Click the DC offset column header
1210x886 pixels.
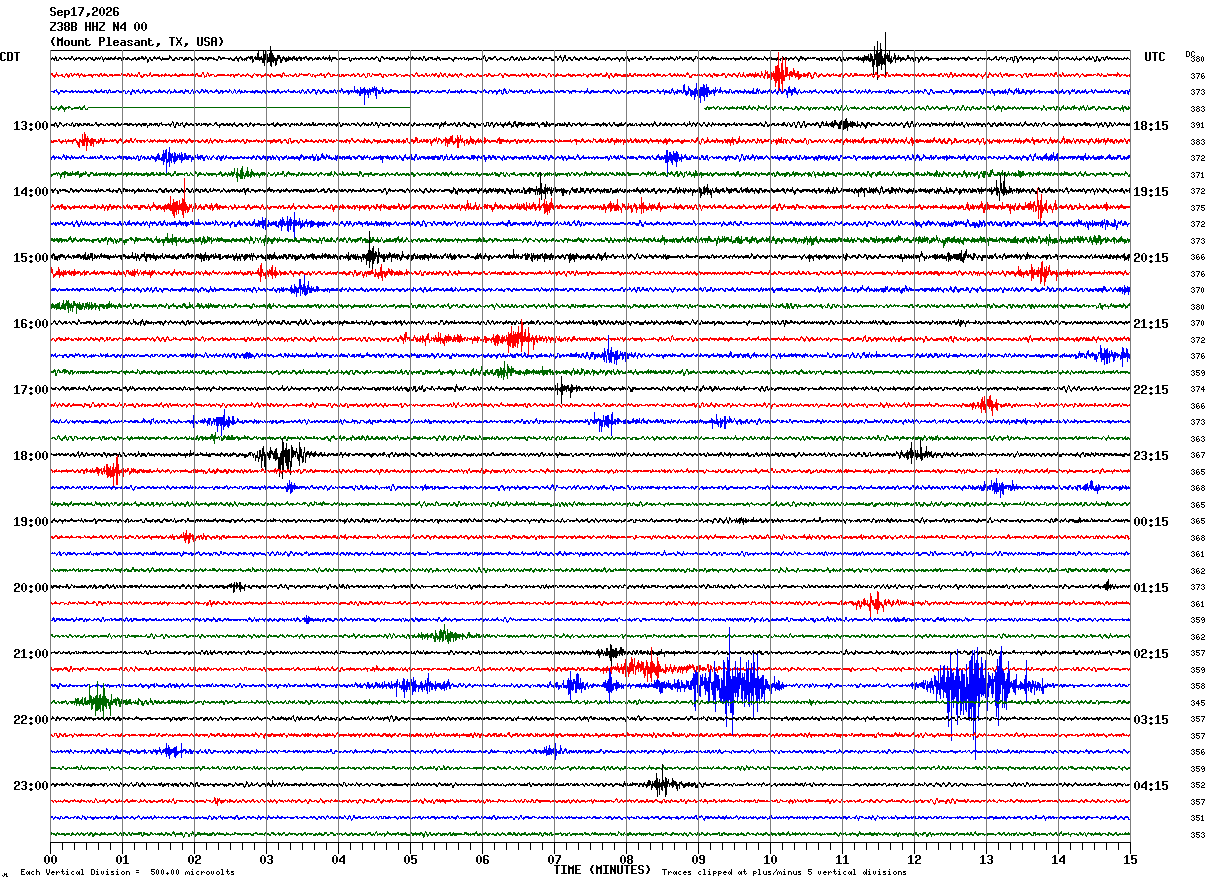(1190, 54)
